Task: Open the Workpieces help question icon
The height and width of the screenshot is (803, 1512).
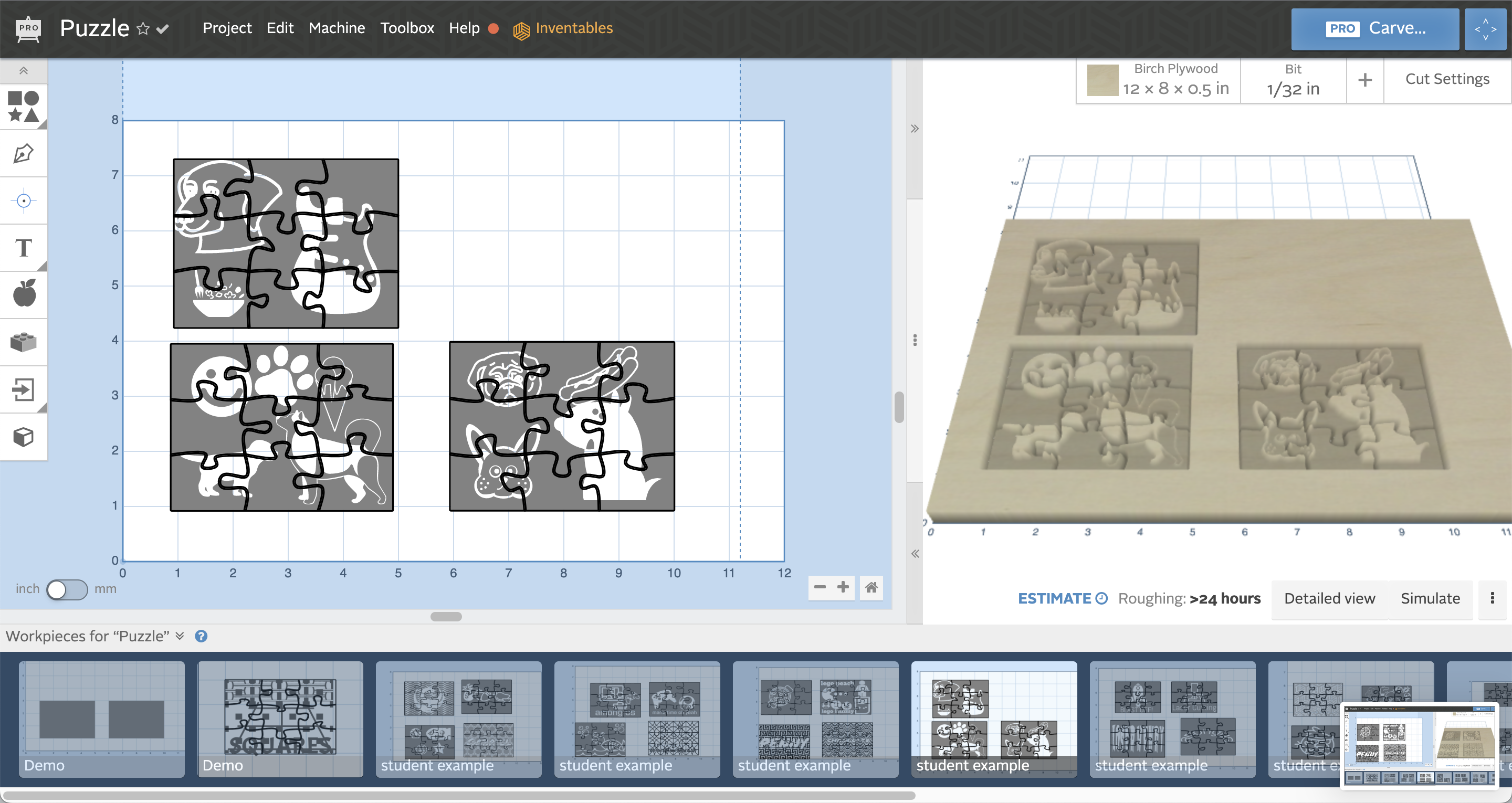Action: pos(201,636)
